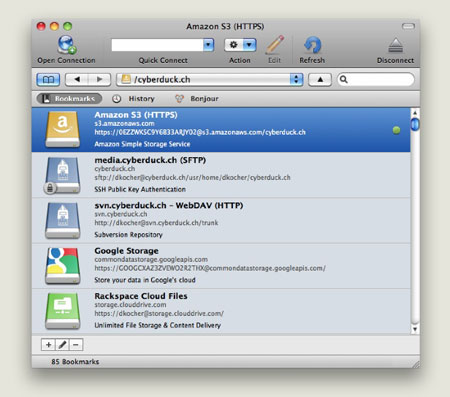This screenshot has height=397, width=450.
Task: Select Rackspace Cloud Files bookmark title
Action: pos(141,296)
